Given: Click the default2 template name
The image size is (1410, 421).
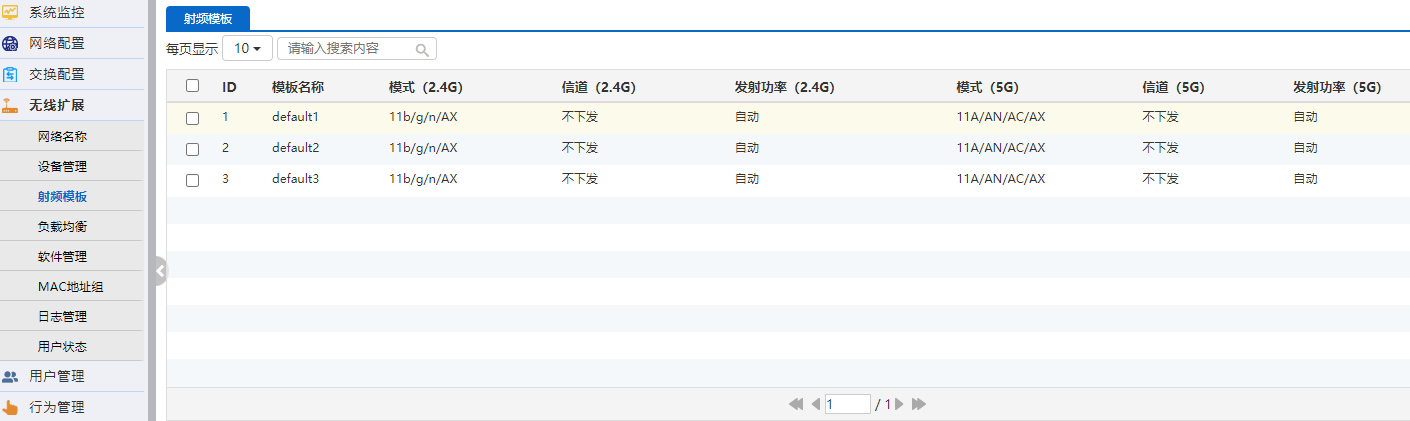Looking at the screenshot, I should click(296, 148).
